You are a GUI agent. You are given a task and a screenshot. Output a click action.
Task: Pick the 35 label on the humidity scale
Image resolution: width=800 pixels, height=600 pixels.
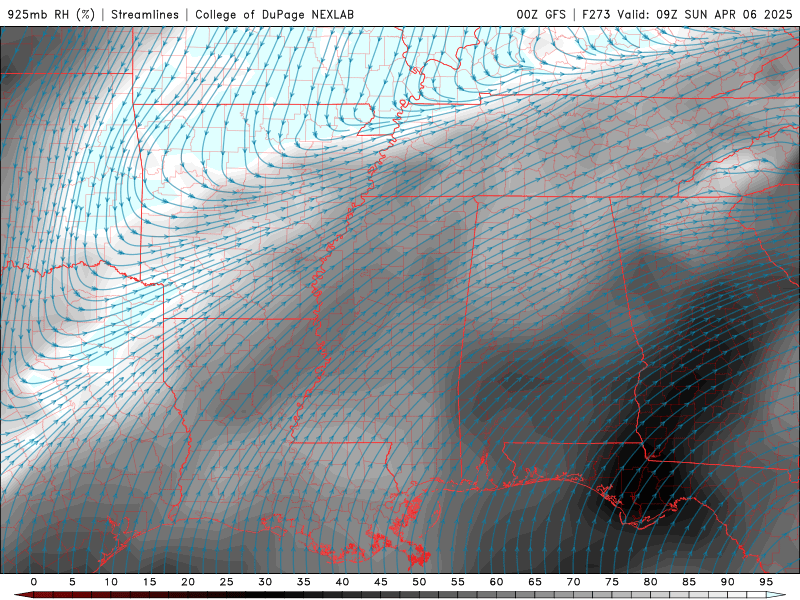(x=304, y=582)
